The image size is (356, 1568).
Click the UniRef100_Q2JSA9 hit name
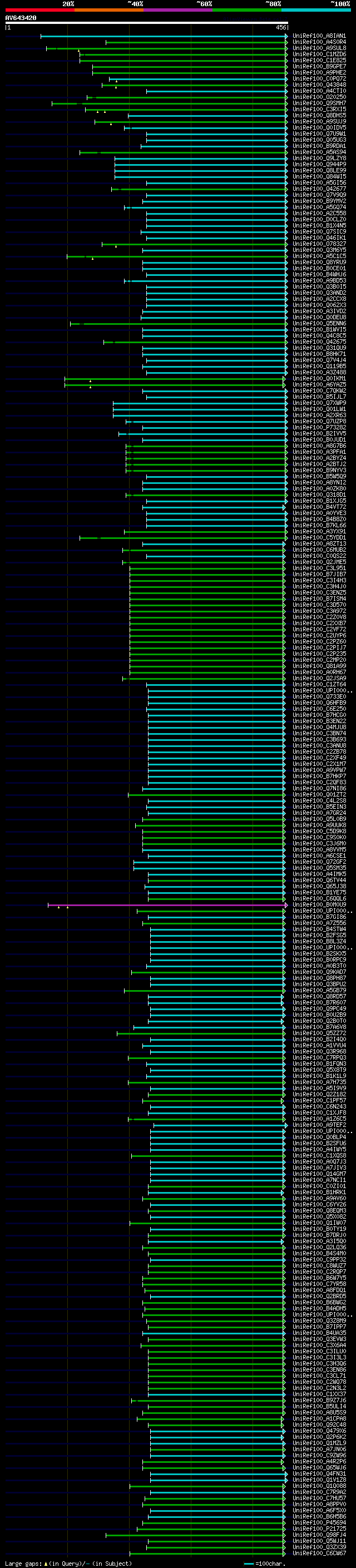(319, 678)
